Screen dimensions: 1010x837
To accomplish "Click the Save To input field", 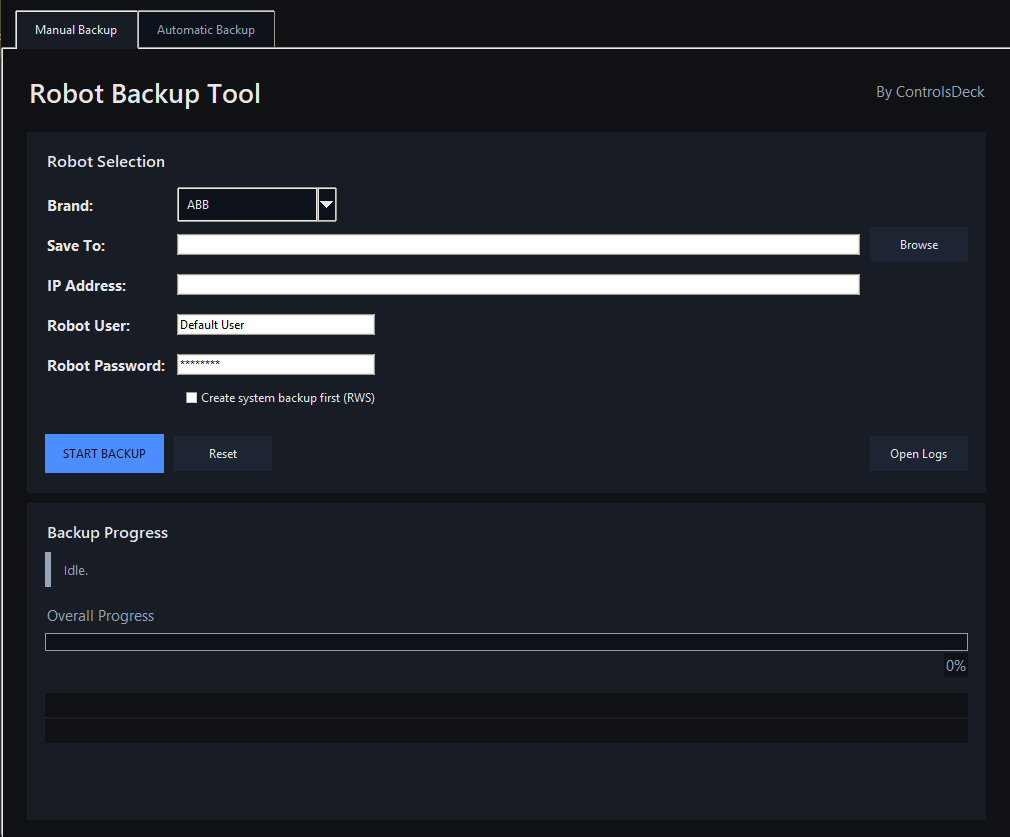I will tap(517, 244).
